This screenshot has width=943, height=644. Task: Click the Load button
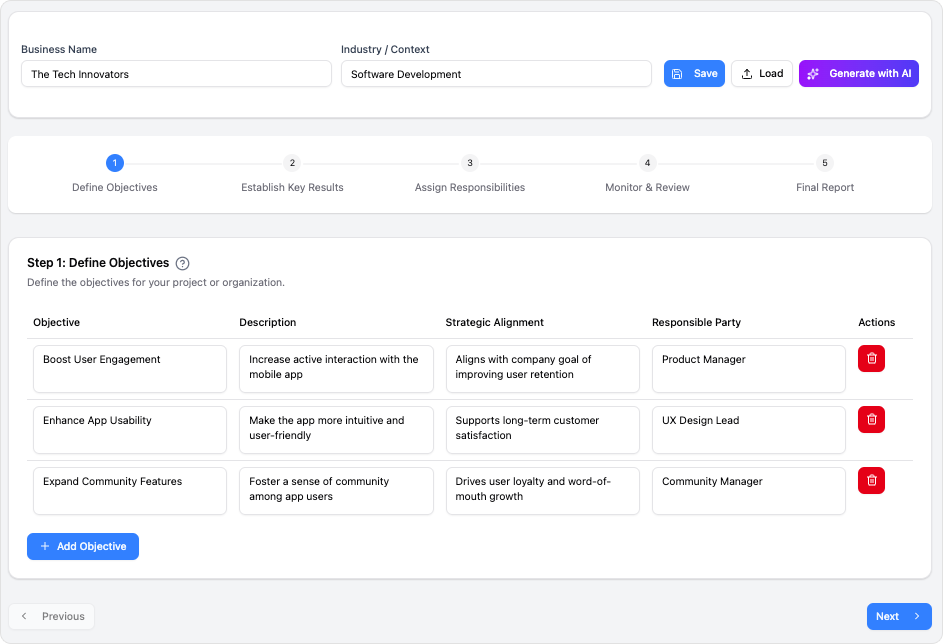(761, 73)
